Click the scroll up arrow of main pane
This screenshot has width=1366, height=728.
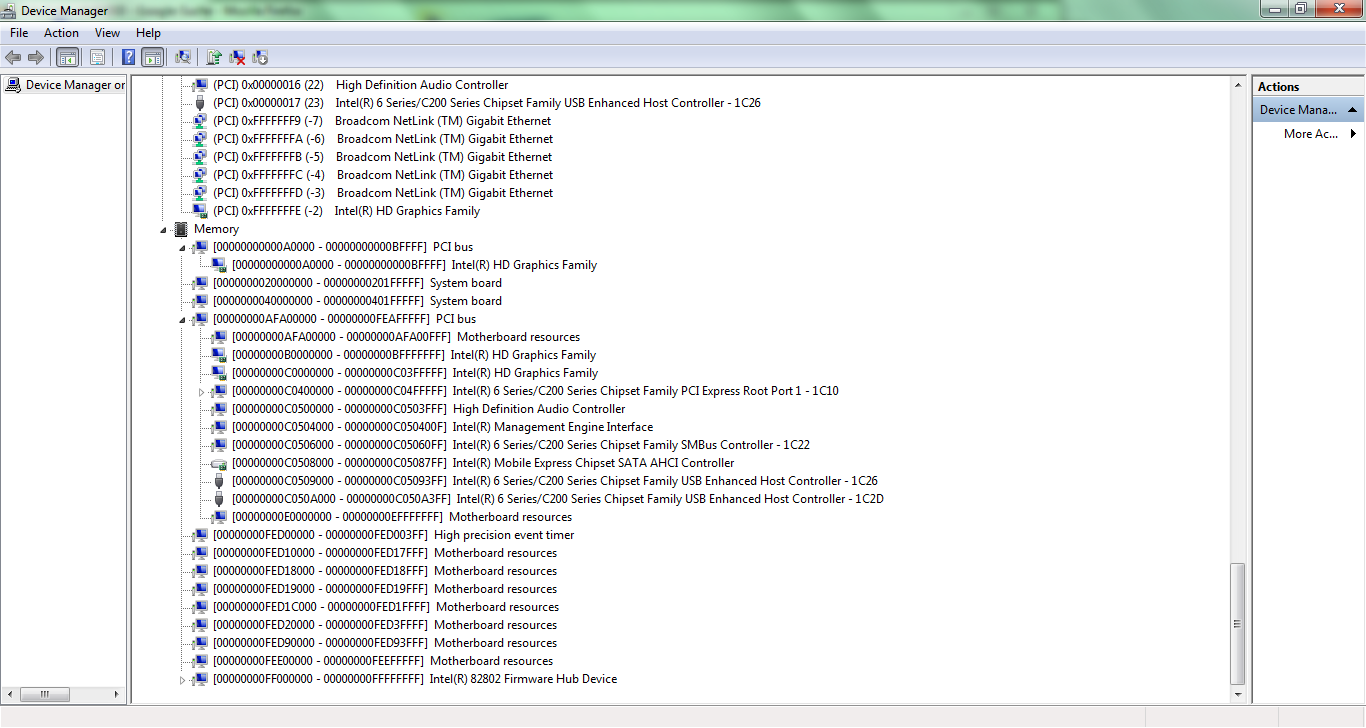click(1238, 85)
